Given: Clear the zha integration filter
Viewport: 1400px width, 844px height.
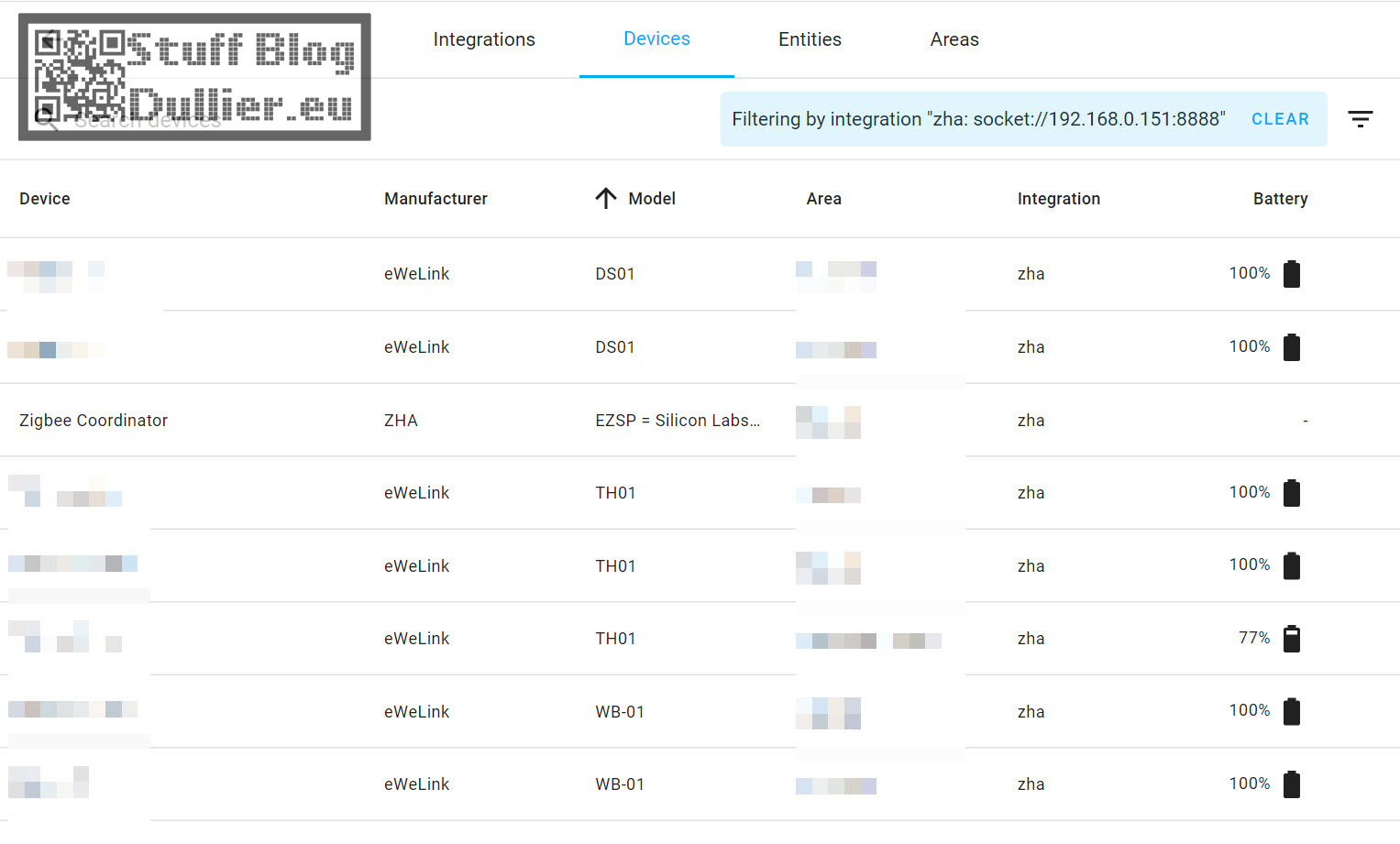Looking at the screenshot, I should [1280, 119].
